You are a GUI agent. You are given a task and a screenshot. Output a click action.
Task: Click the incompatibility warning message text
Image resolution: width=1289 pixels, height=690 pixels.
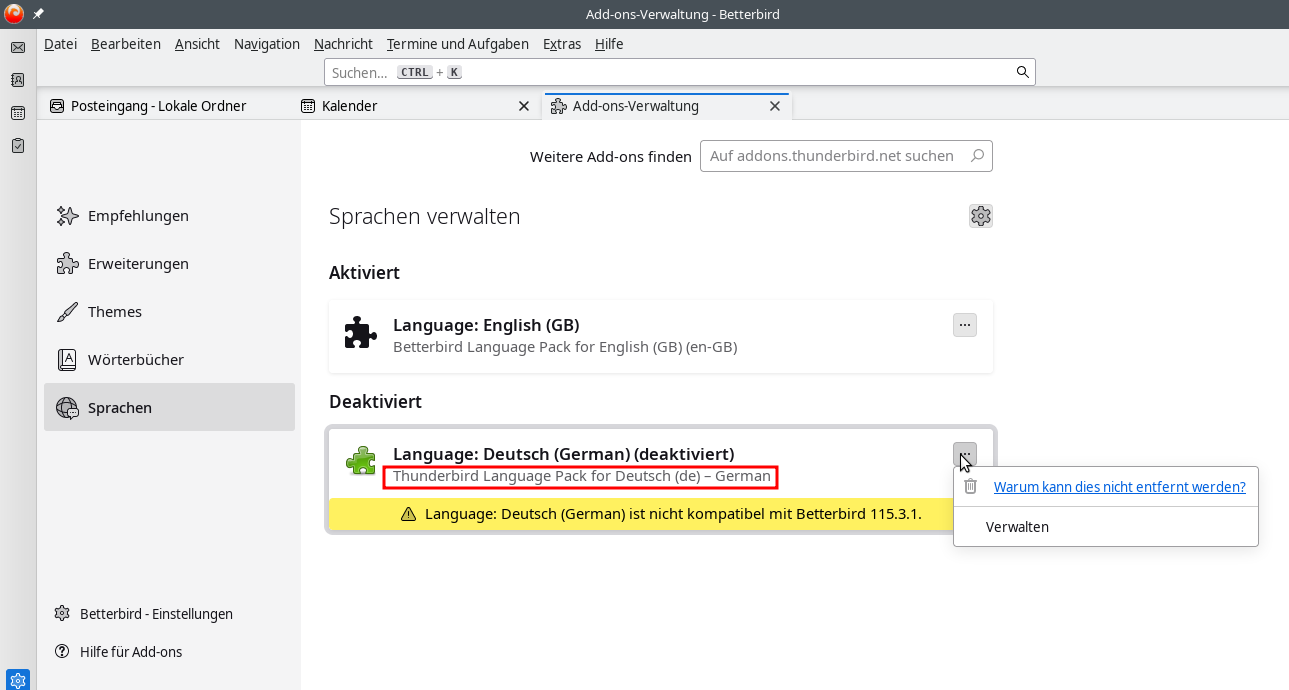(672, 514)
